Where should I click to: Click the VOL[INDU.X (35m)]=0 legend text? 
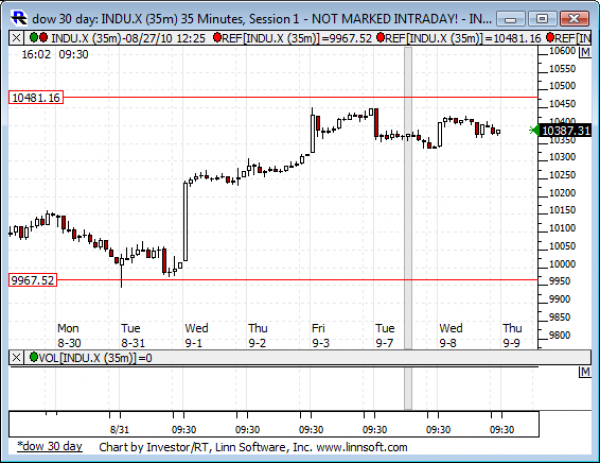click(95, 358)
